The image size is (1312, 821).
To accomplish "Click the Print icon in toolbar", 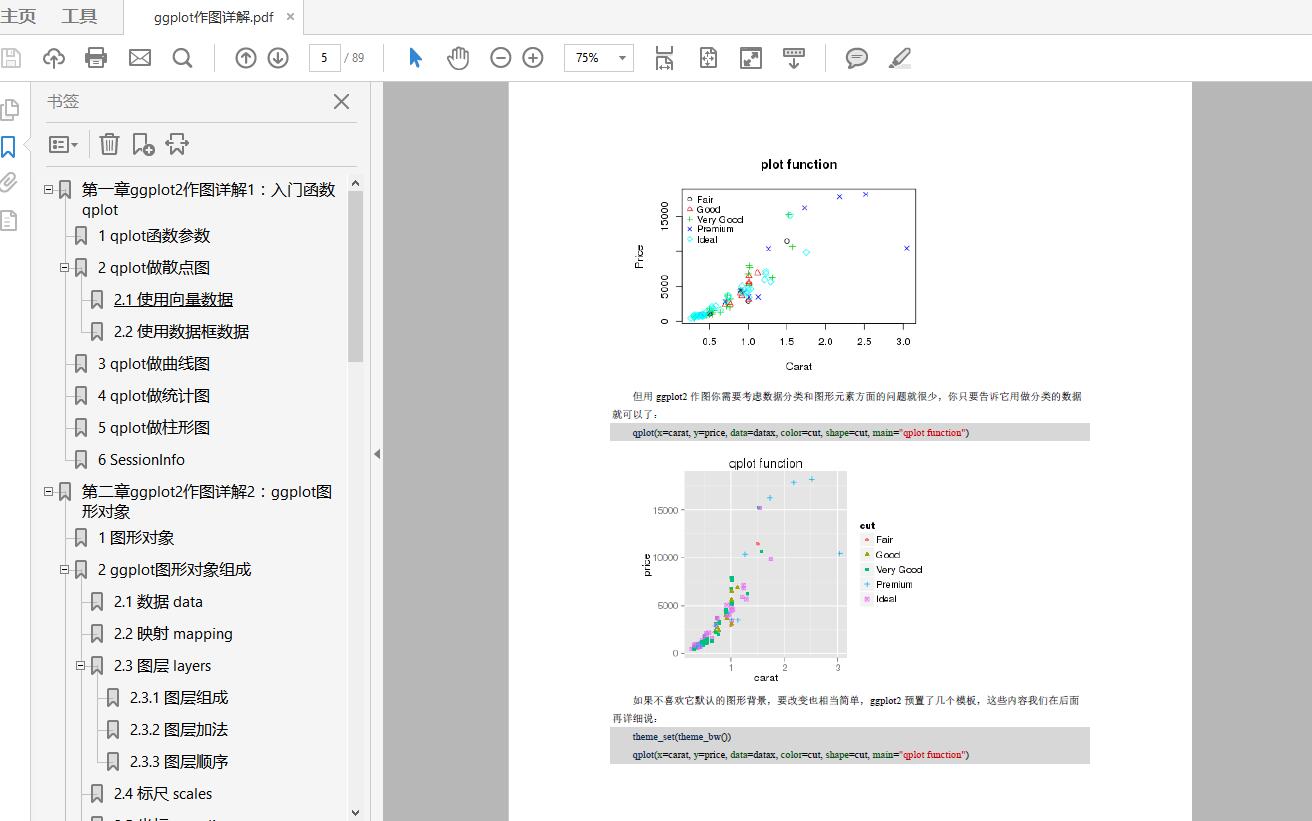I will tap(96, 58).
